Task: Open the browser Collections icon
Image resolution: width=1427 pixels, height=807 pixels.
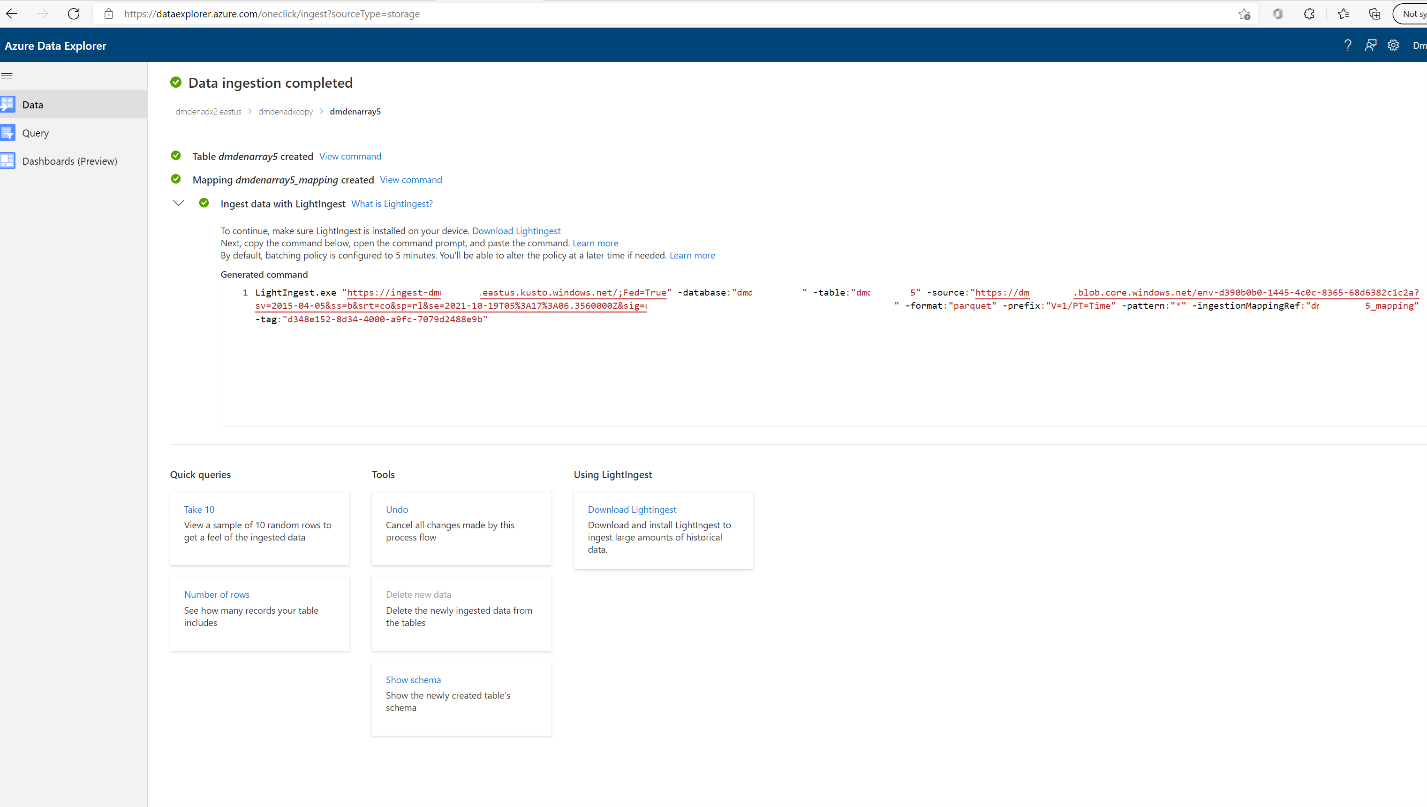Action: coord(1375,14)
